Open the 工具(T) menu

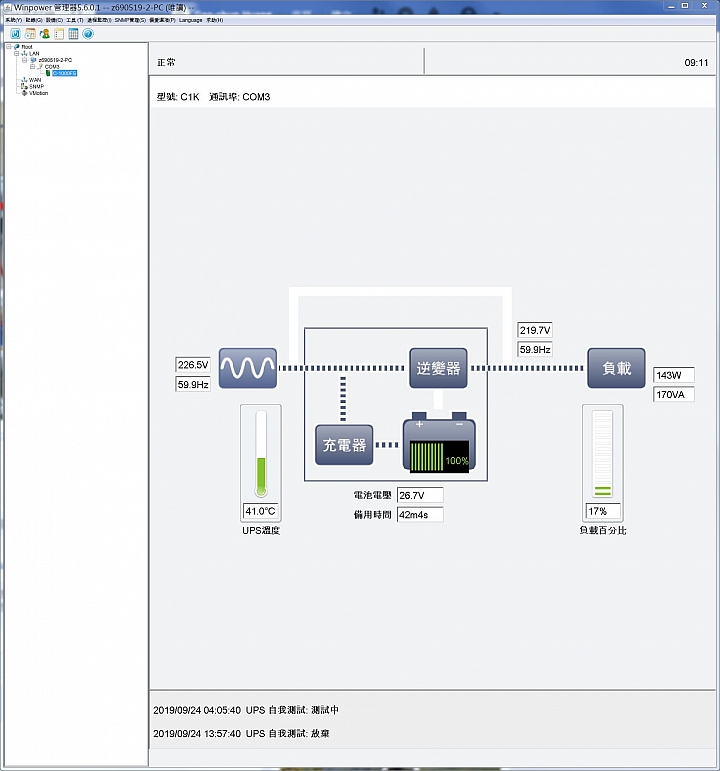click(x=75, y=20)
